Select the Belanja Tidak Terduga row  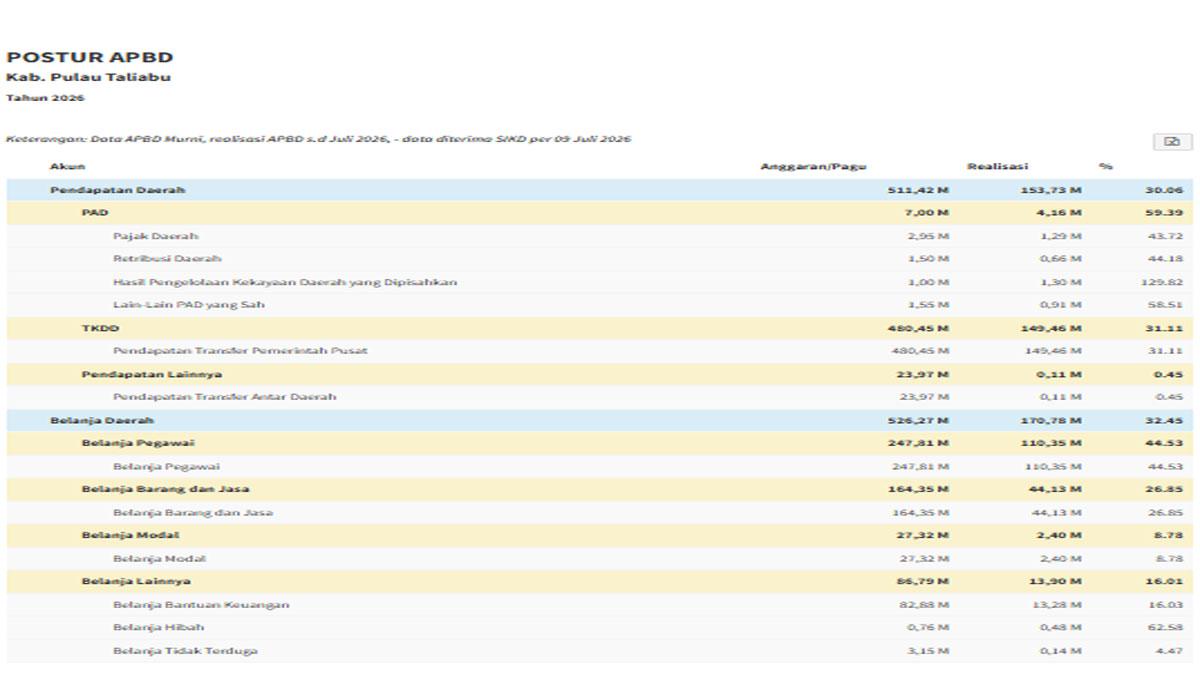(x=600, y=650)
